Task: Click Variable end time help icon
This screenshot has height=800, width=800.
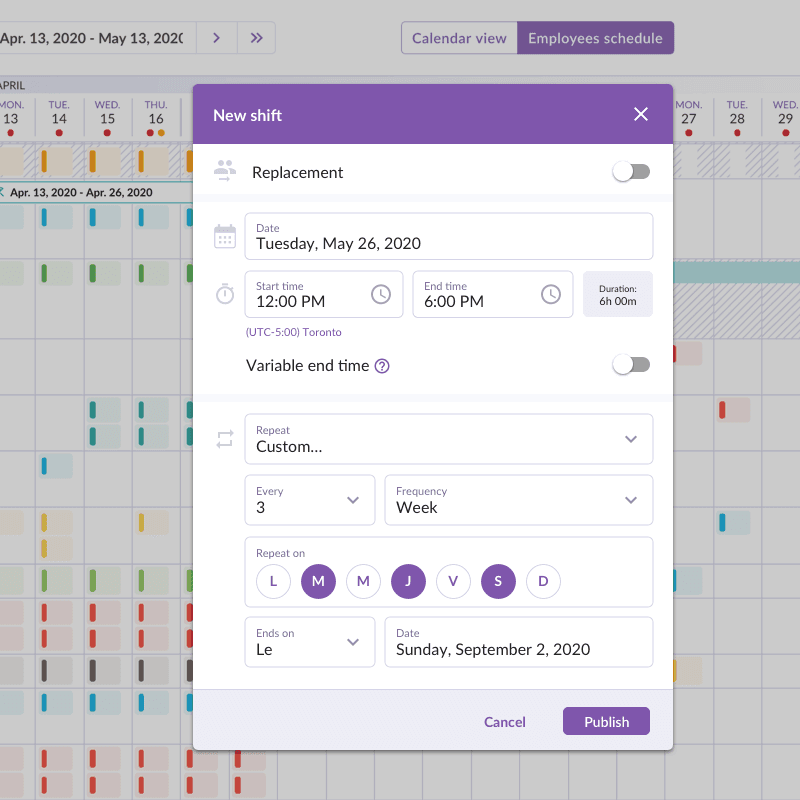Action: 382,366
